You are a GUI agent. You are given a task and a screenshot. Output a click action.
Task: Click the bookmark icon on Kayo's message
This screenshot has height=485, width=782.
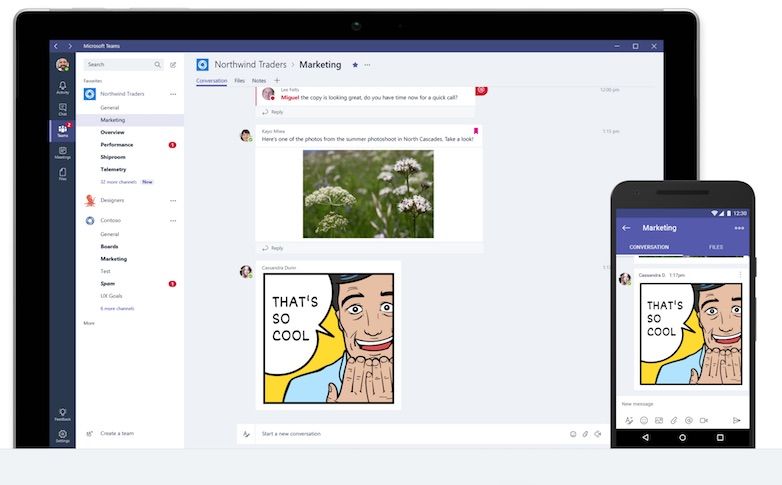[476, 131]
